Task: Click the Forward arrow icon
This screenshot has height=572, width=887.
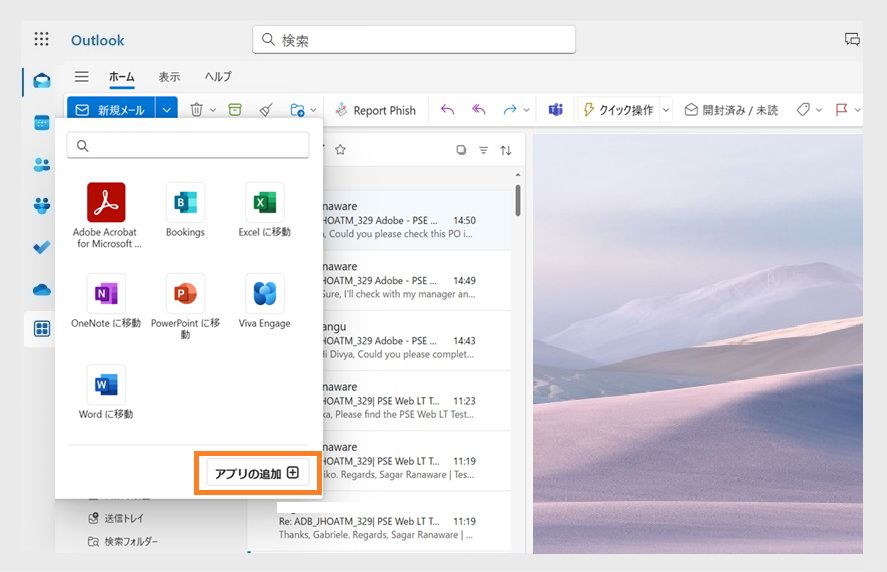Action: [510, 110]
